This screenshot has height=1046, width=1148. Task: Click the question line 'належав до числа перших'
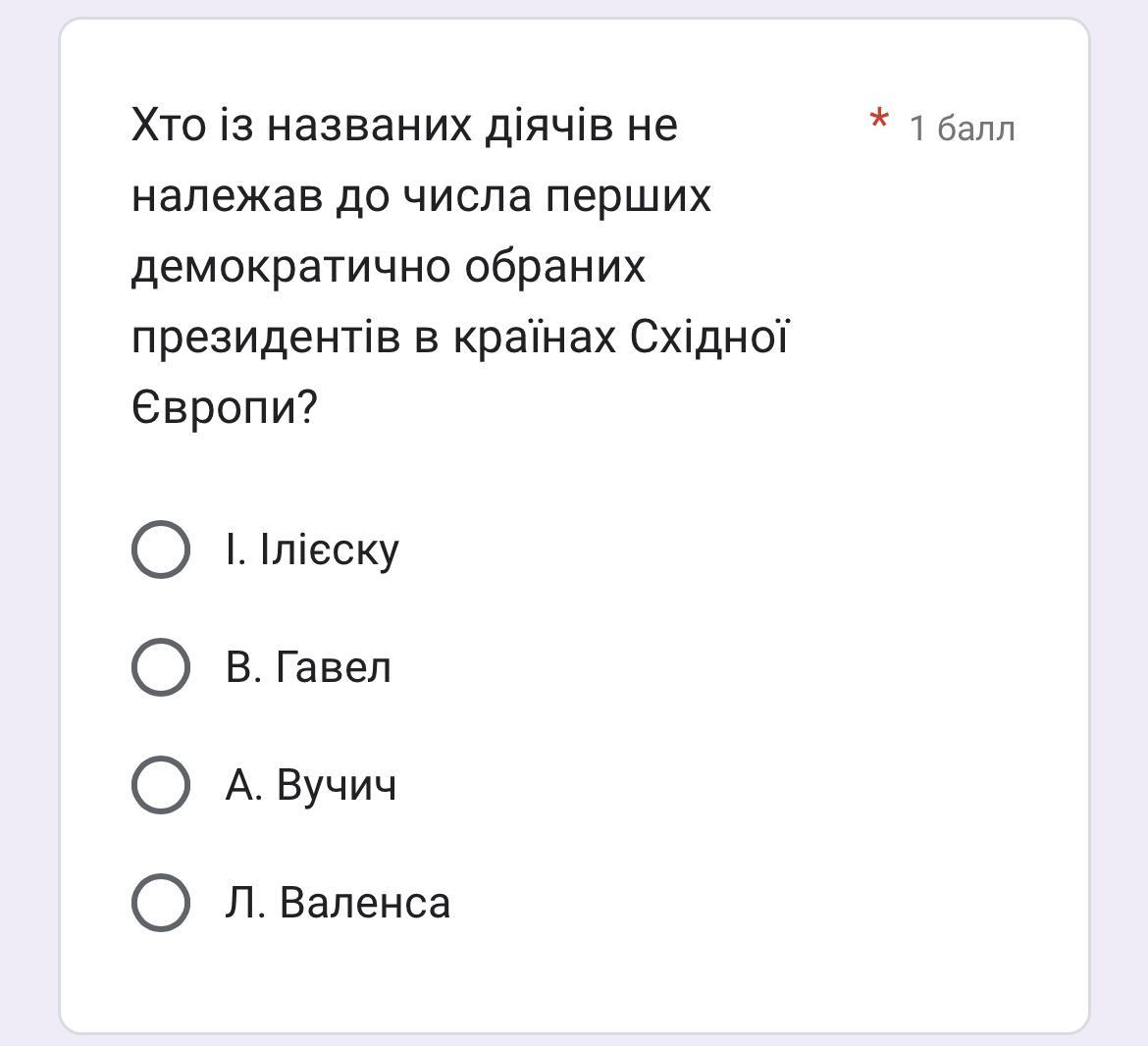point(421,196)
